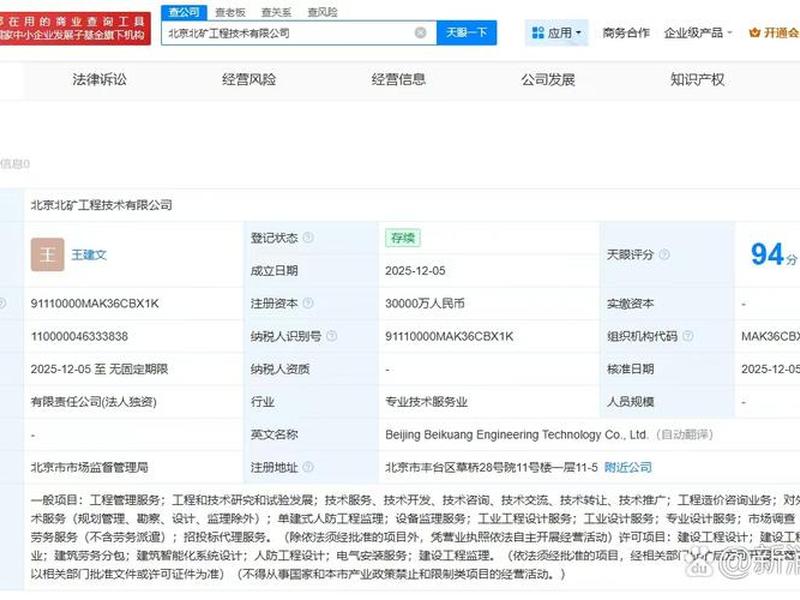Open the 应用 apps grid icon

[x=538, y=33]
